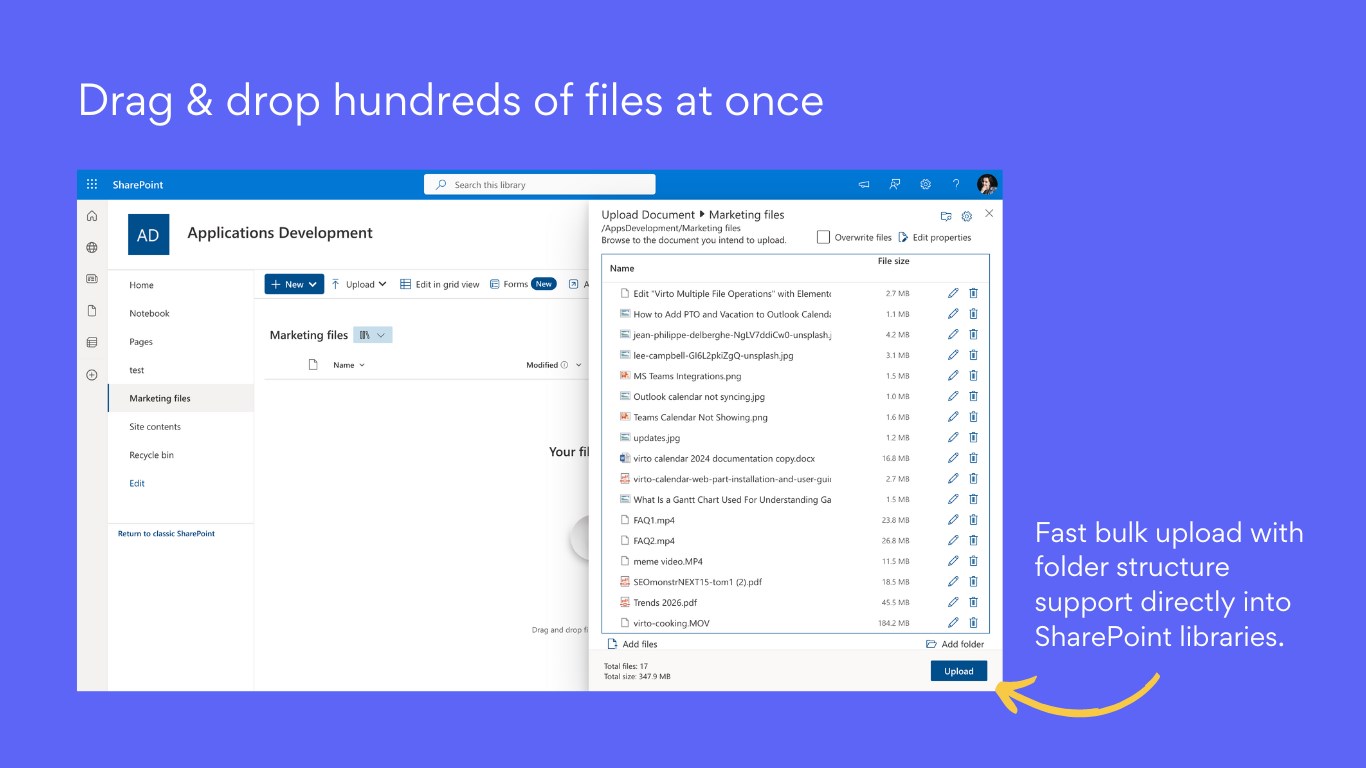Edit properties of MS Teams Integrations.png
Viewport: 1366px width, 768px height.
click(x=953, y=375)
